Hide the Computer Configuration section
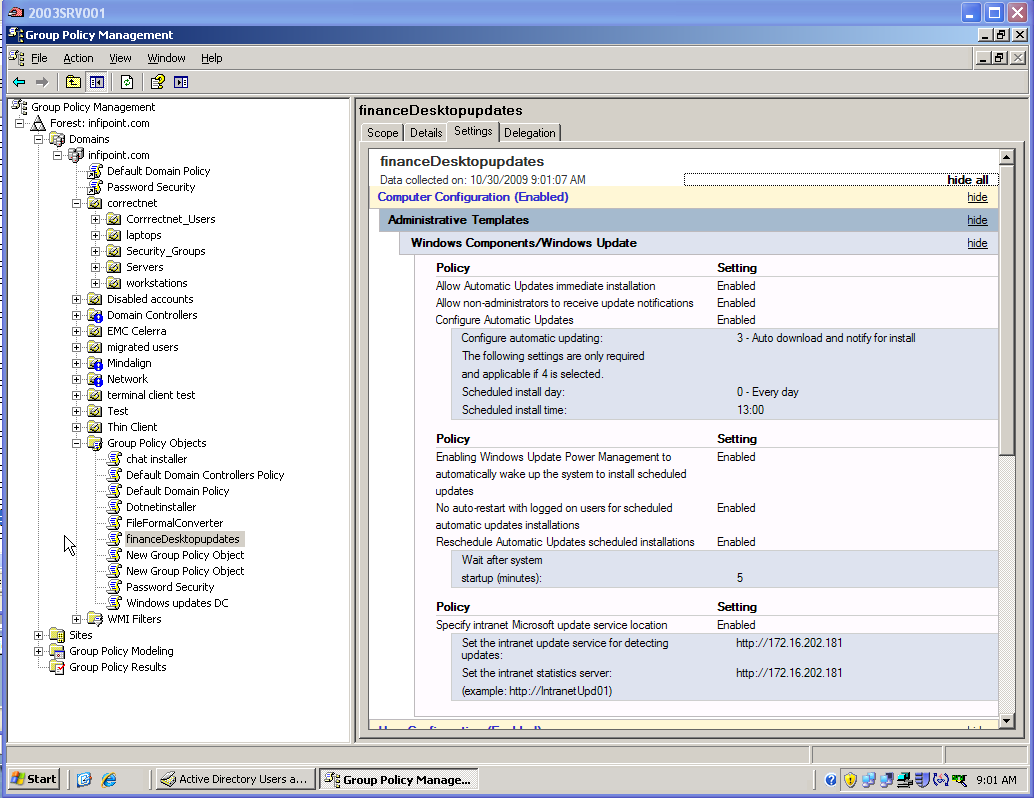This screenshot has width=1034, height=798. point(977,197)
